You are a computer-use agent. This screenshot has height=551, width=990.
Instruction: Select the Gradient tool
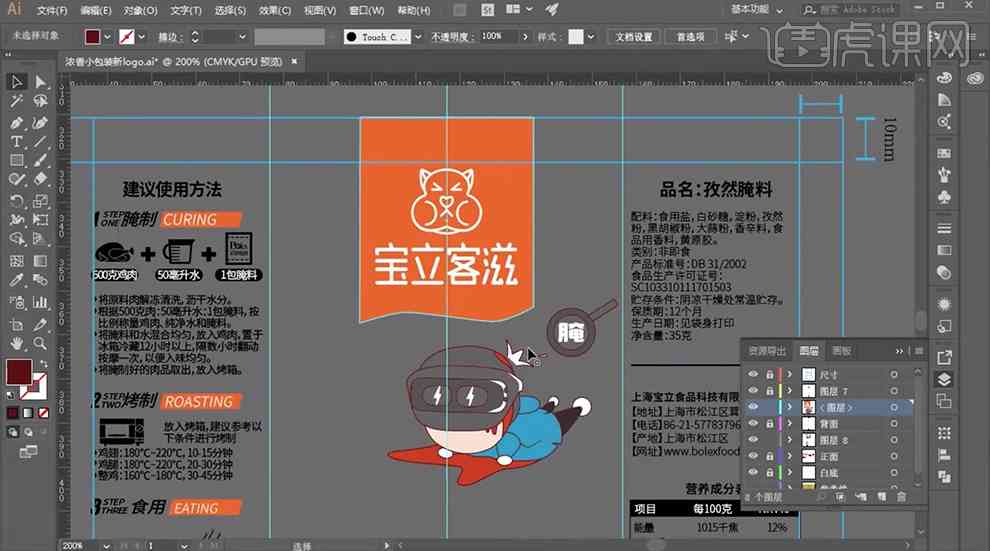pos(40,260)
